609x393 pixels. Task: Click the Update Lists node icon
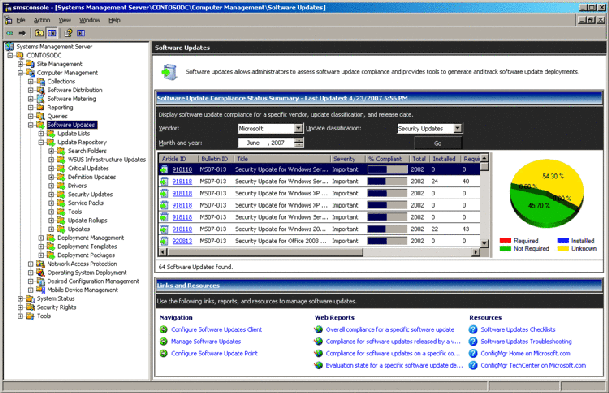51,133
